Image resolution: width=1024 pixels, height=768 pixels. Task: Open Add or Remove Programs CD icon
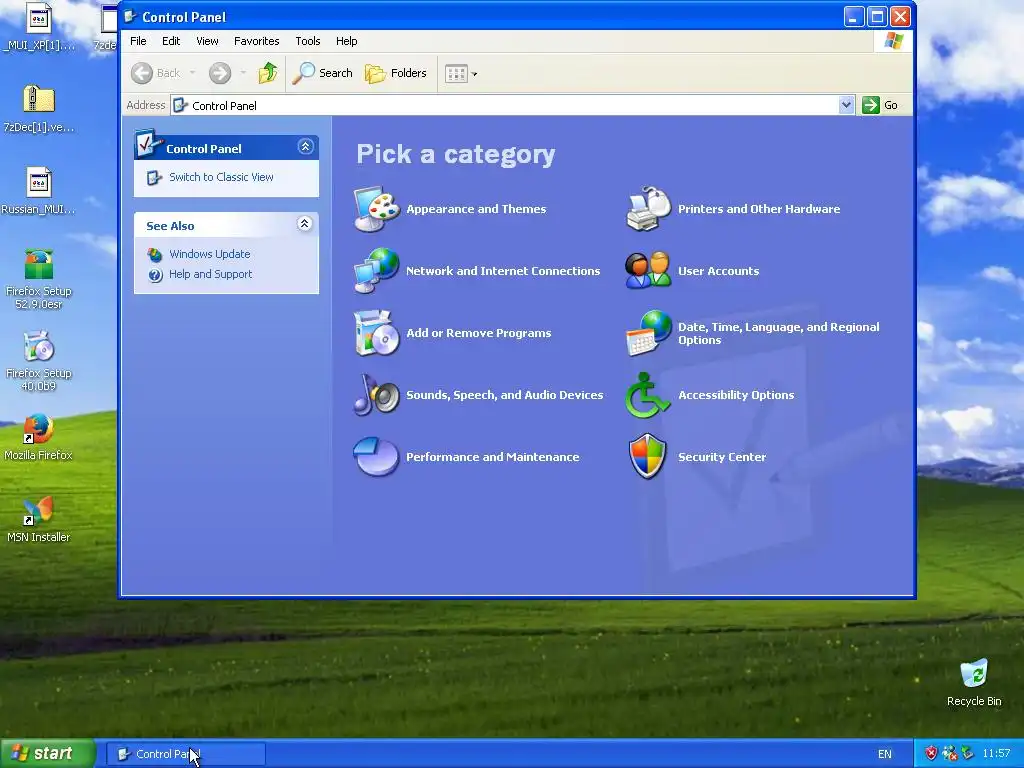(x=376, y=333)
